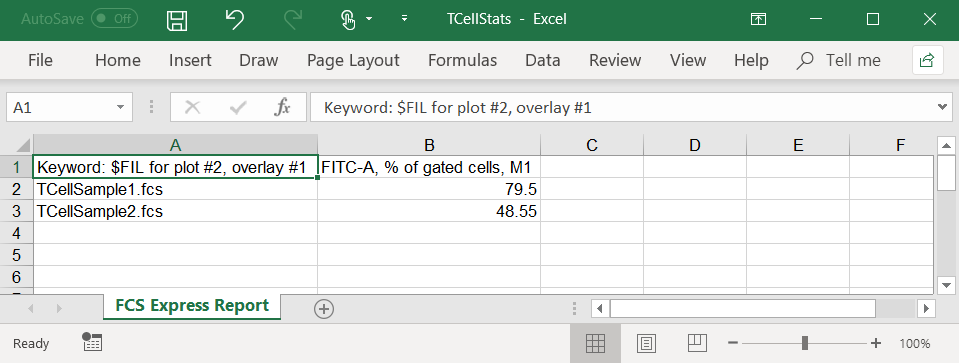Click zoom out minus button

(733, 343)
